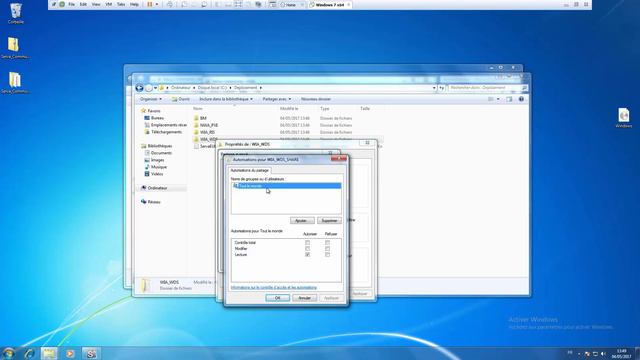Click OK in the permissions dialog
This screenshot has width=640, height=360.
click(x=278, y=298)
